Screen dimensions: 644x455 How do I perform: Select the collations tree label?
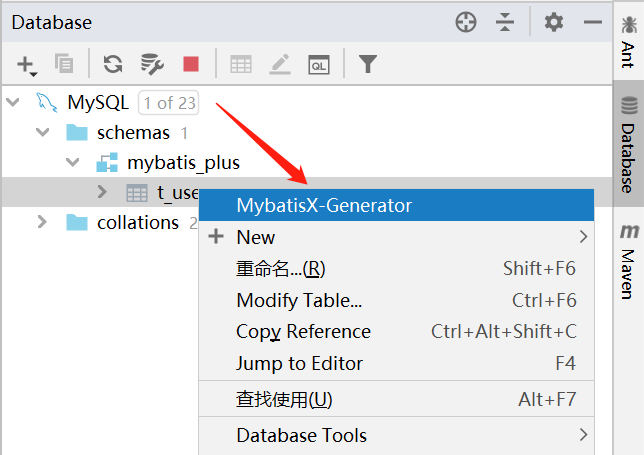(x=138, y=223)
